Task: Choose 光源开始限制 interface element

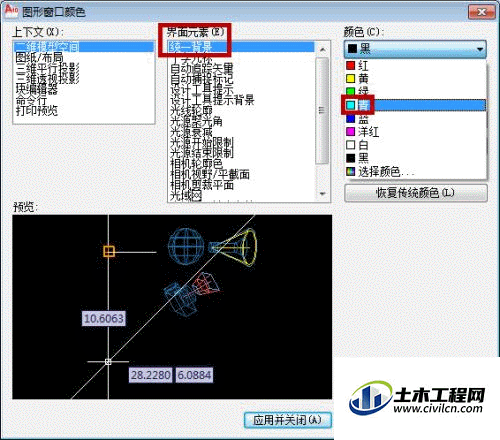Action: pos(201,143)
